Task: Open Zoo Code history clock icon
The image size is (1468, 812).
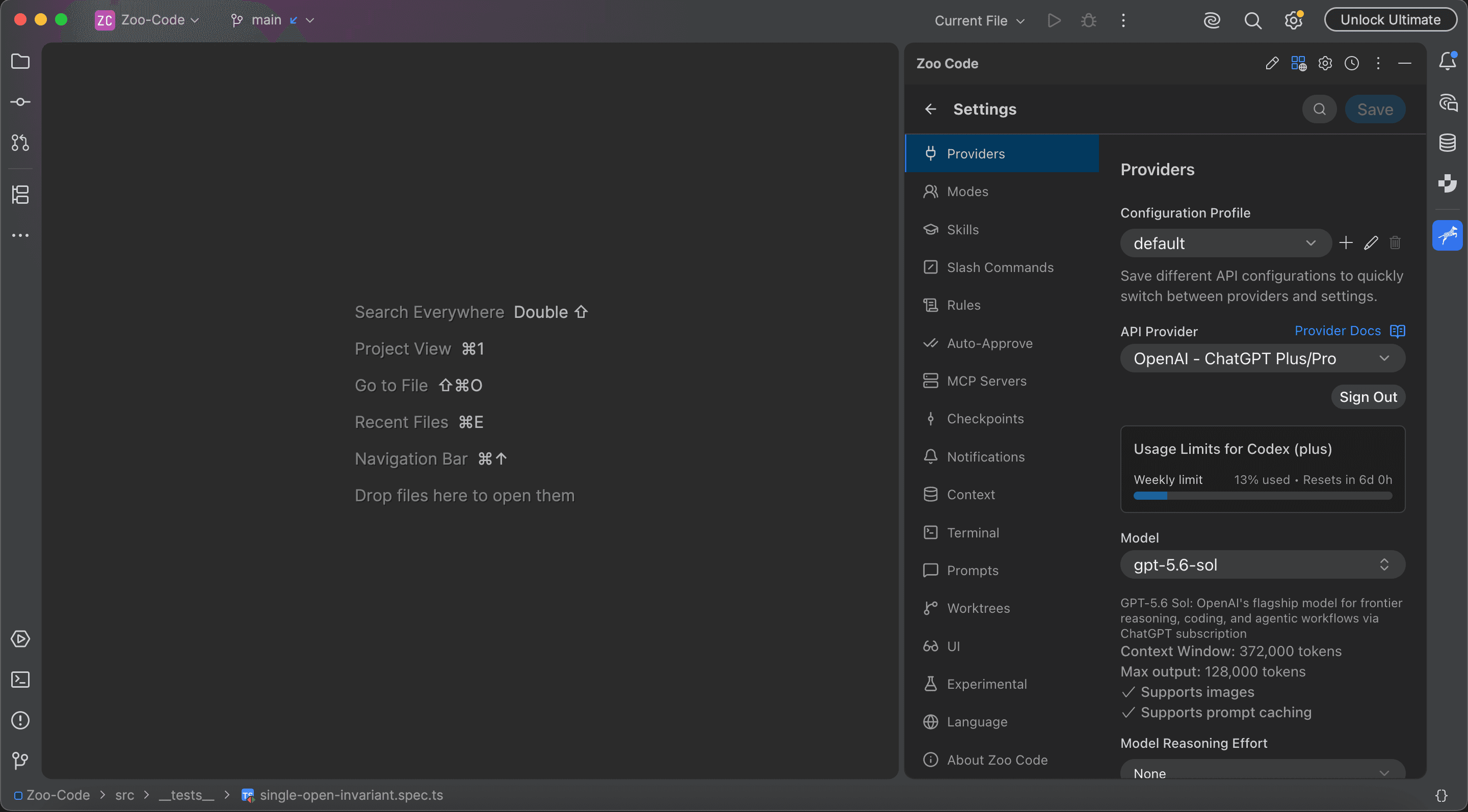Action: click(x=1352, y=63)
